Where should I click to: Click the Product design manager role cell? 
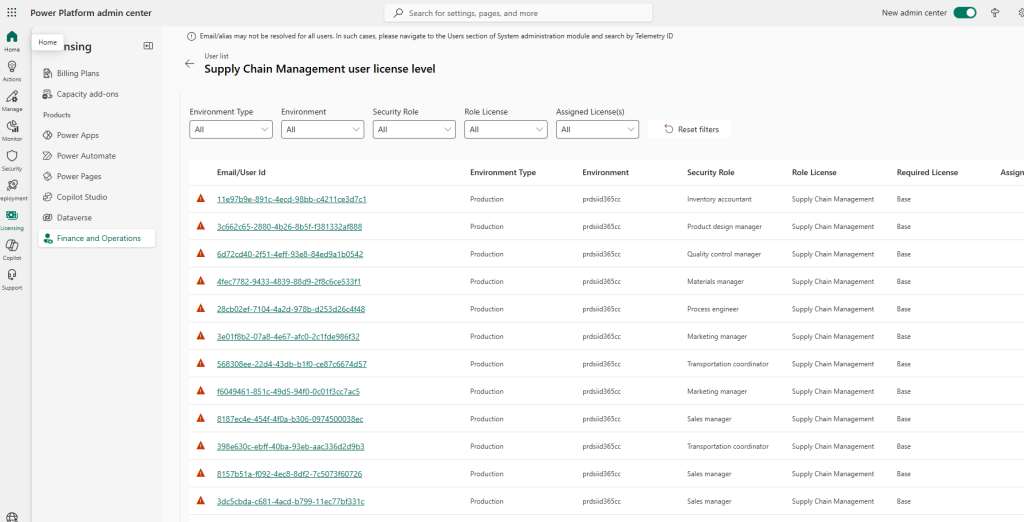724,227
